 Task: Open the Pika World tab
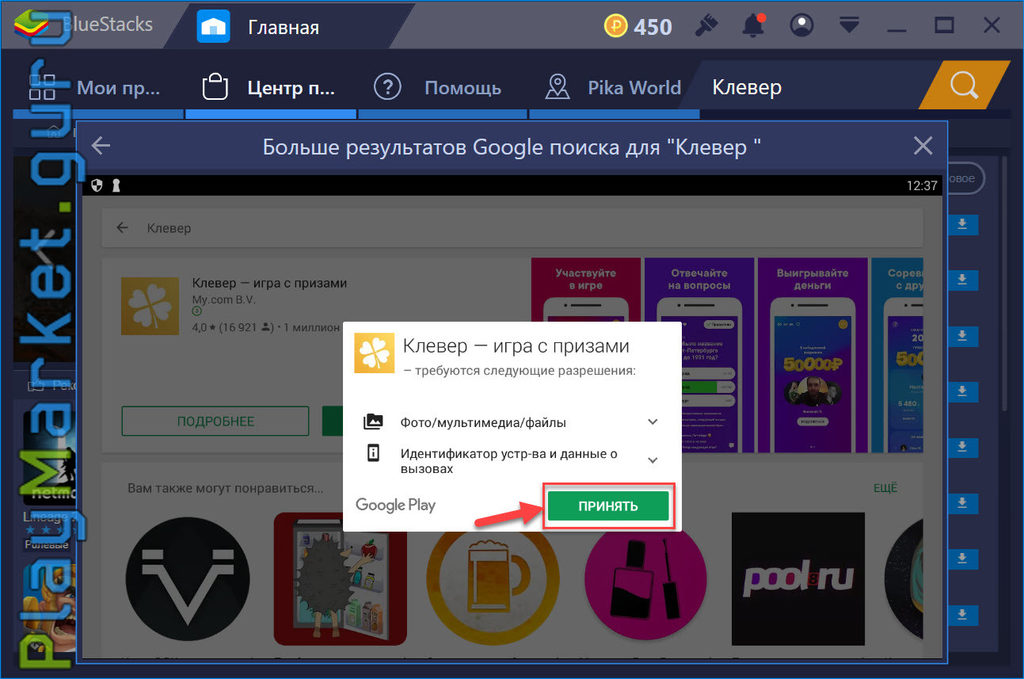point(614,87)
